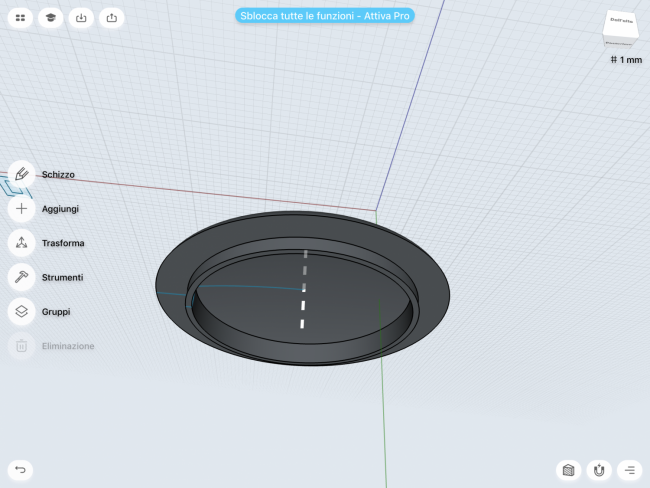
Task: Open the Gruppi layers icon
Action: (22, 312)
